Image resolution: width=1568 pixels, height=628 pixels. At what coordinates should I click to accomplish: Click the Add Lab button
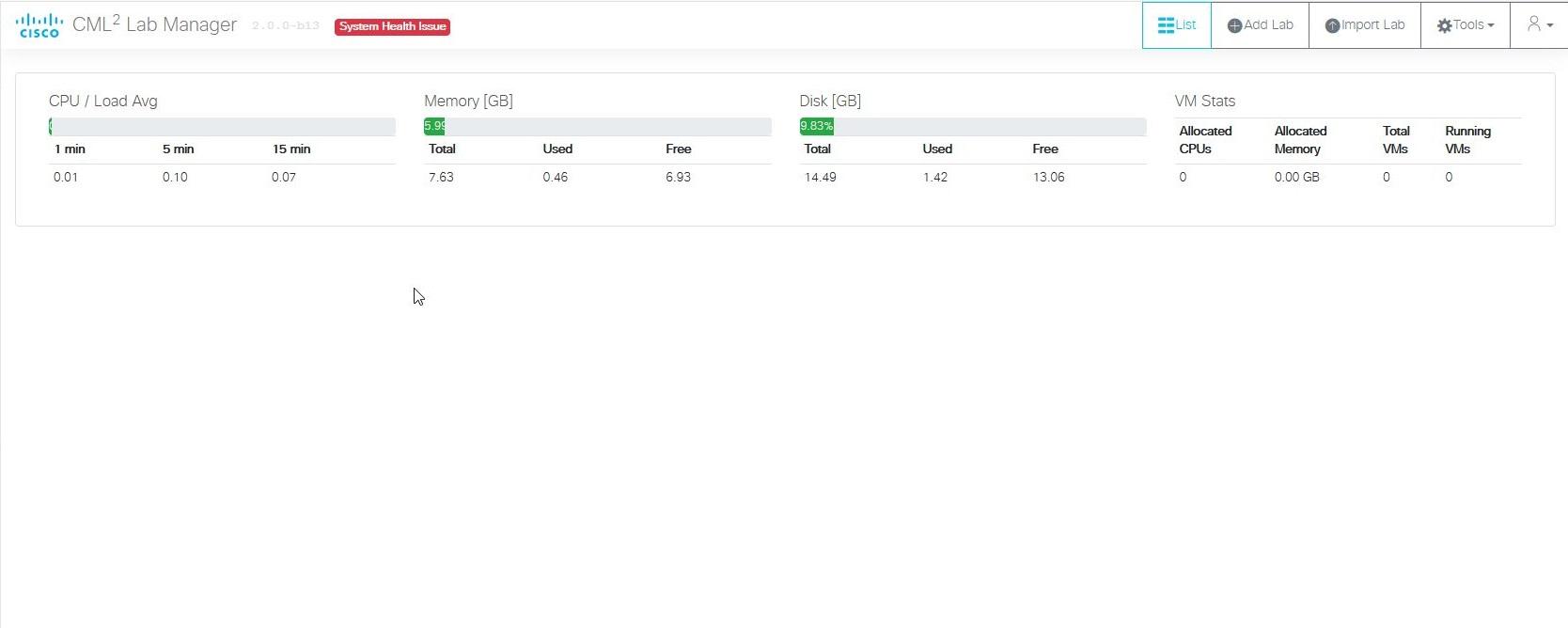tap(1261, 25)
